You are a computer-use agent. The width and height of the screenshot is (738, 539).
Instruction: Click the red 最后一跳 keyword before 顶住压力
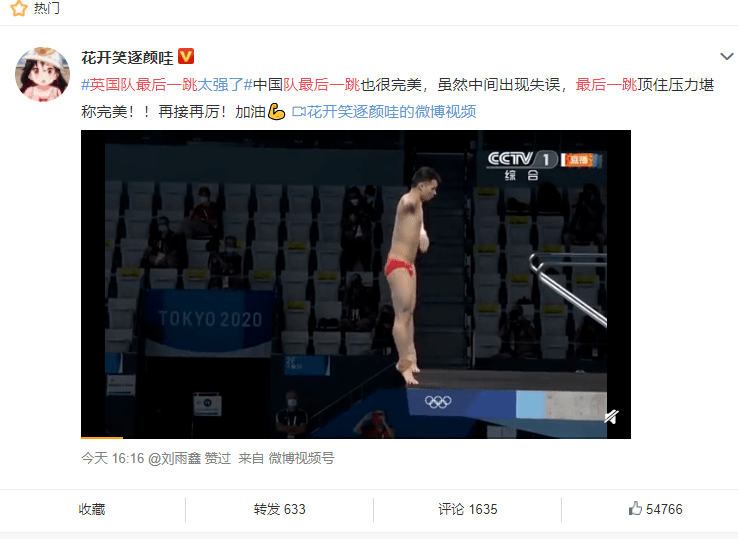[x=606, y=85]
